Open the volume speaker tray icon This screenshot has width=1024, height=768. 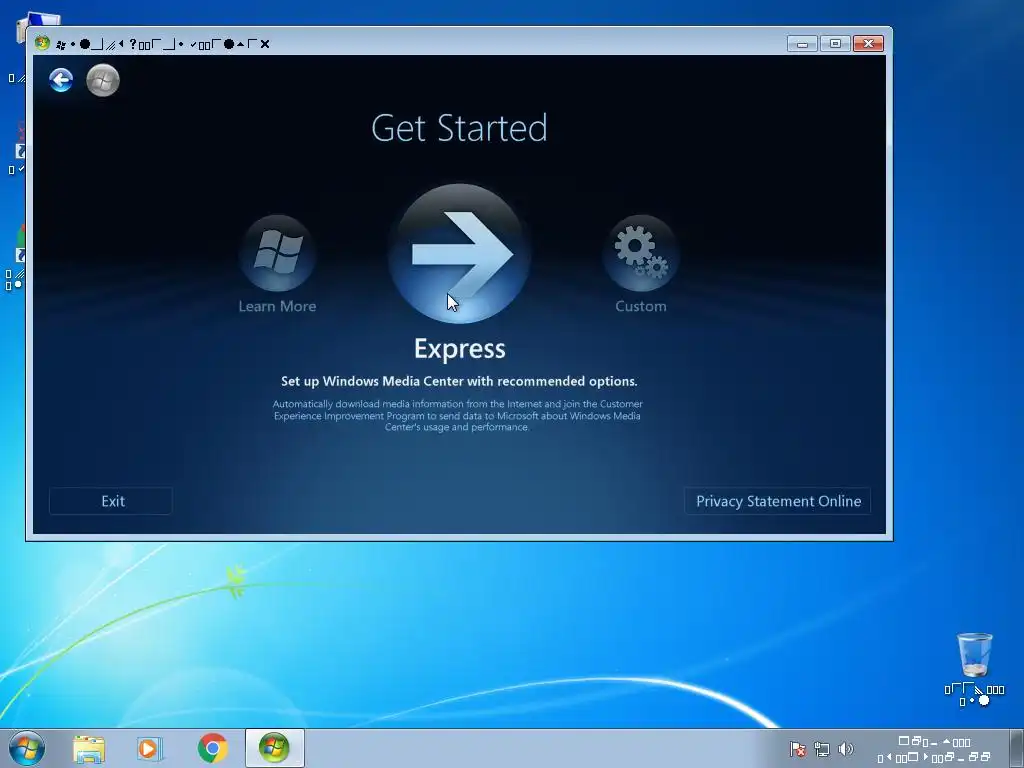click(x=846, y=750)
